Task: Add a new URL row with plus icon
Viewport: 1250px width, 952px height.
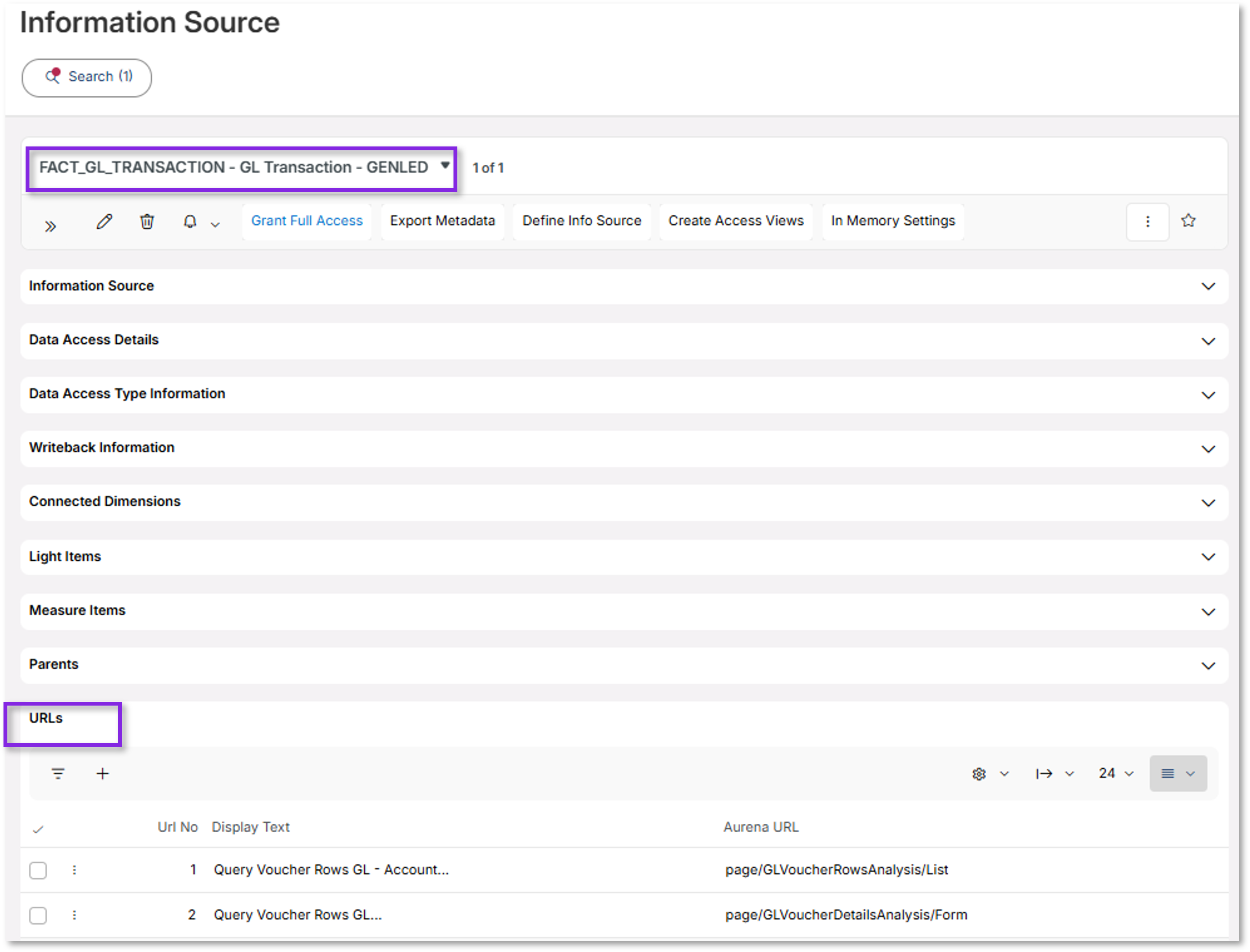Action: tap(102, 773)
